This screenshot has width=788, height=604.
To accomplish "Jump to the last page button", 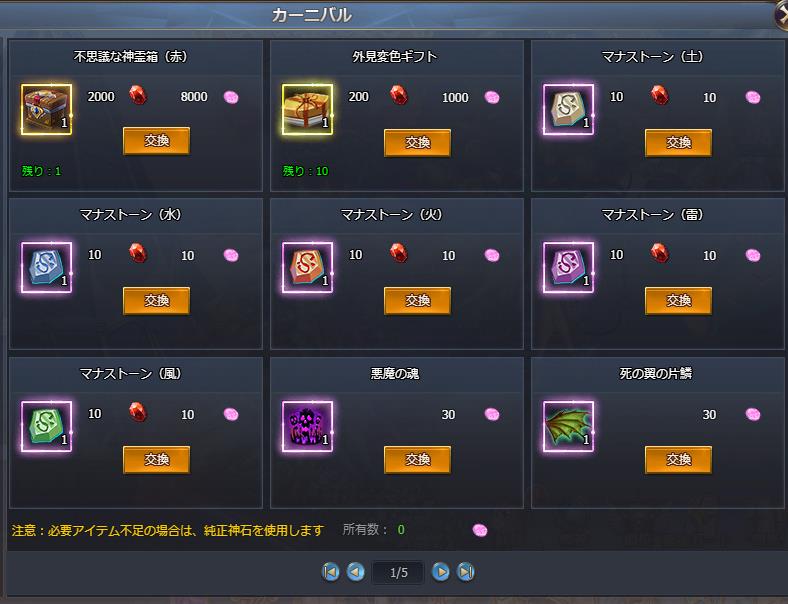I will coord(466,572).
